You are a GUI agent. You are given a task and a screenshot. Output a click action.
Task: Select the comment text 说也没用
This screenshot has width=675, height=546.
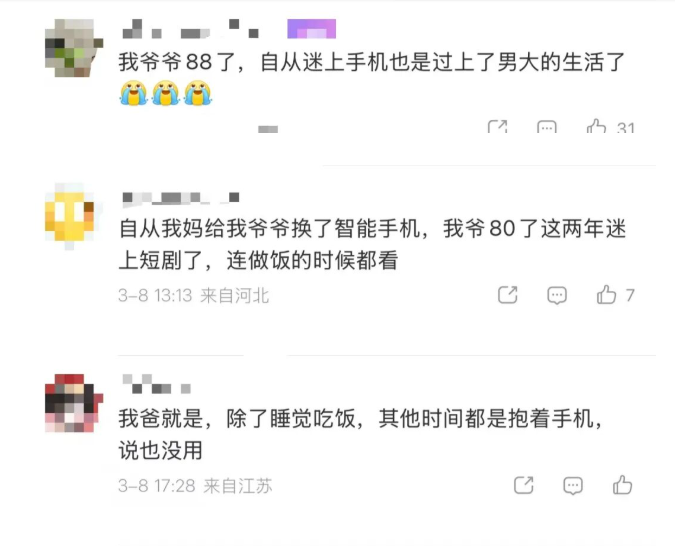[160, 450]
